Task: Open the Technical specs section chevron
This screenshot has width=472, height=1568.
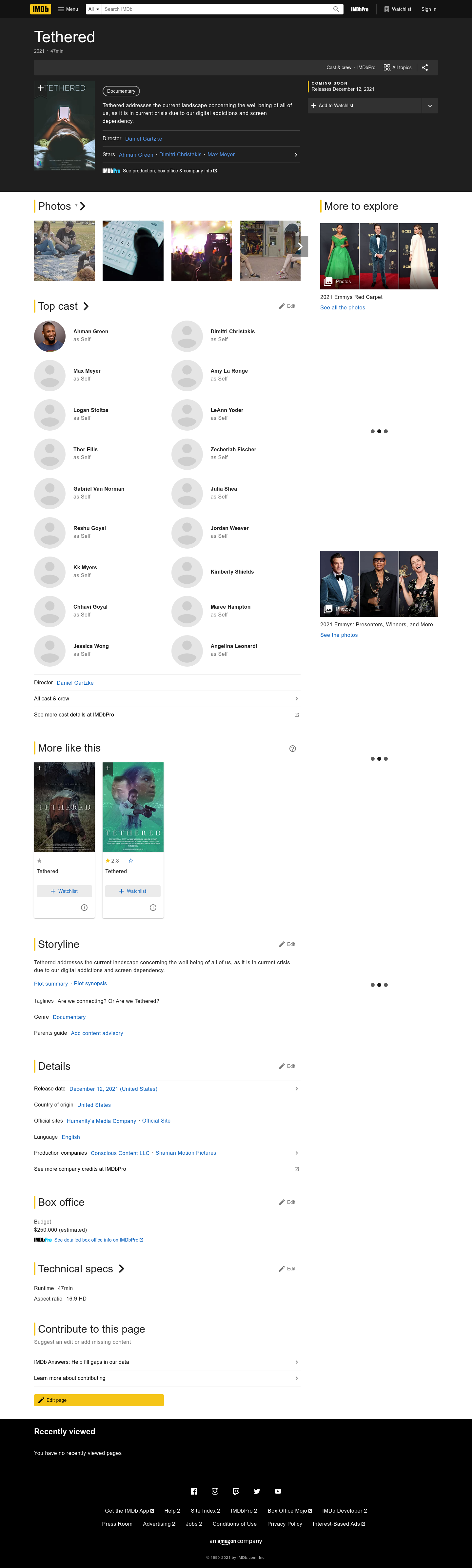Action: (x=122, y=1268)
